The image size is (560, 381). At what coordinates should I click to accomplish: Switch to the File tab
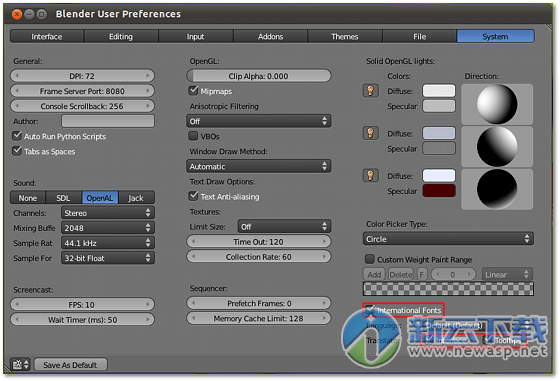420,36
